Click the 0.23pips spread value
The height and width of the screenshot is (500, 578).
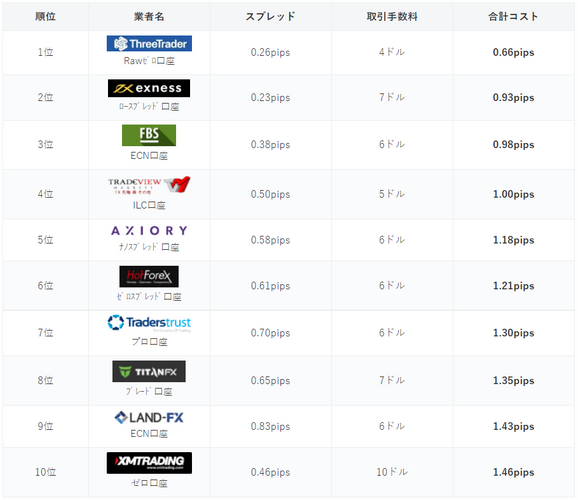click(x=271, y=97)
